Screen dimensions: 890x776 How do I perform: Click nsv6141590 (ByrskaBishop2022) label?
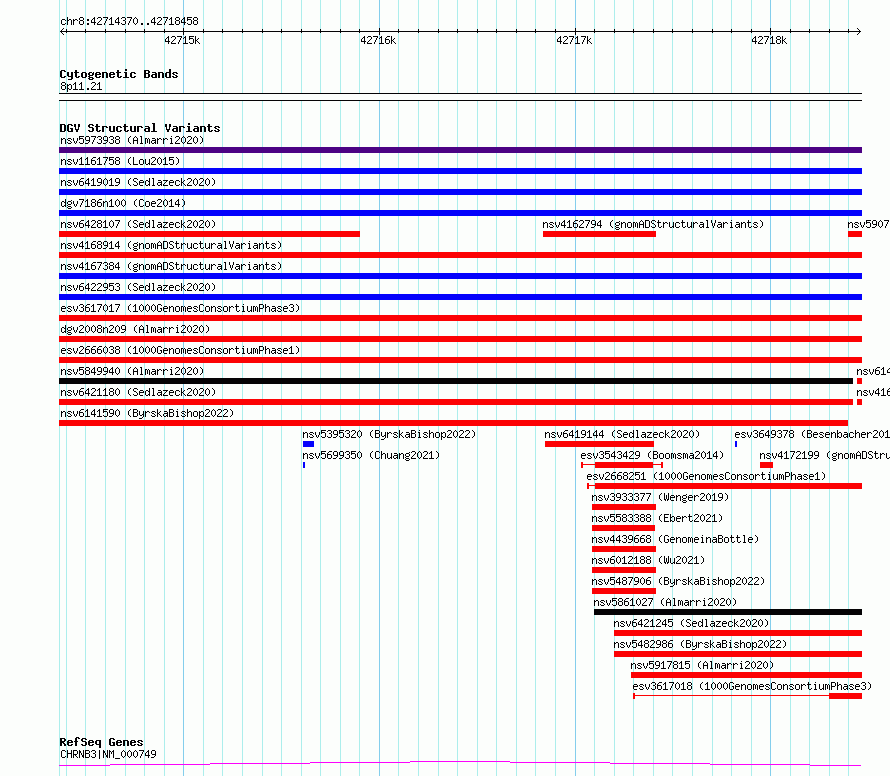coord(147,413)
